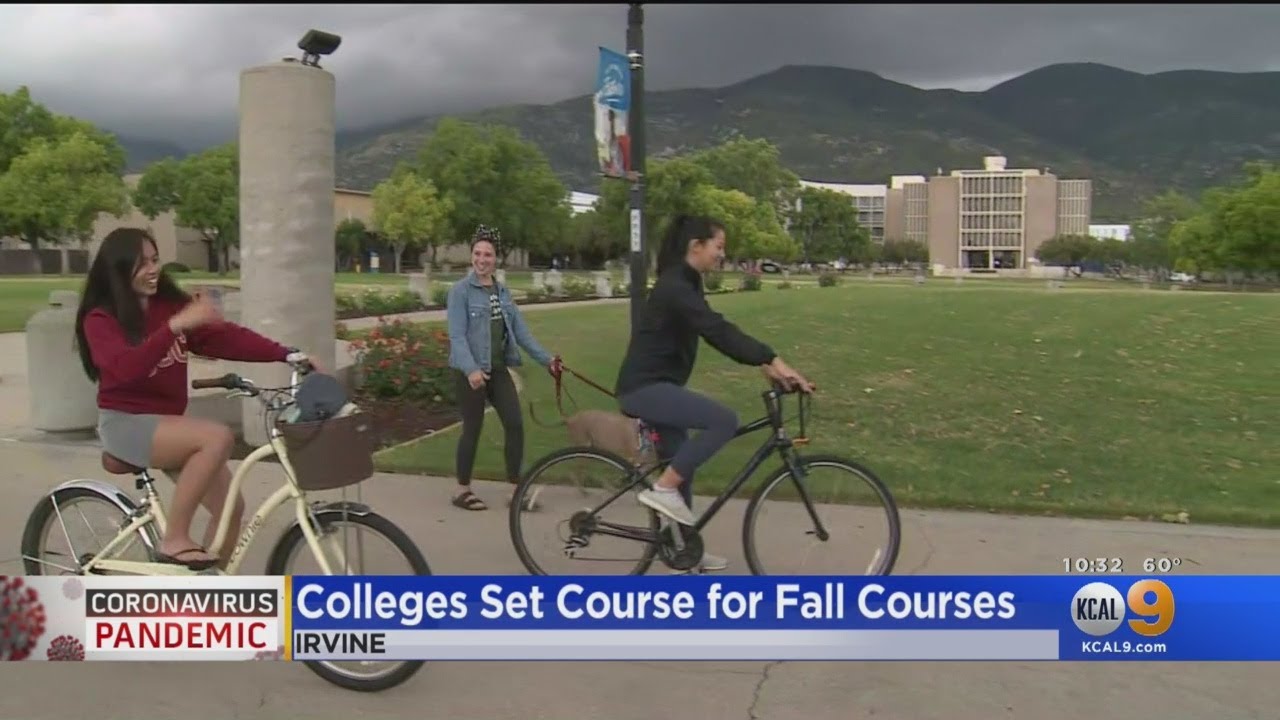Image resolution: width=1280 pixels, height=720 pixels.
Task: Click the woman in the denim jacket
Action: (x=489, y=367)
